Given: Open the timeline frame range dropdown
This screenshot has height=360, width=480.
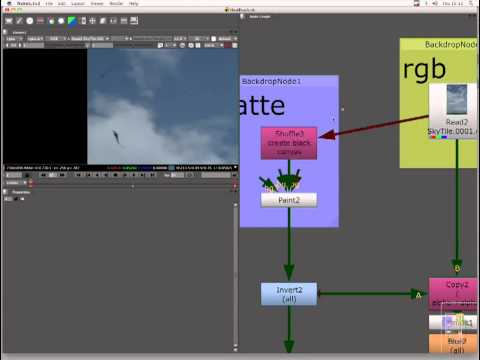Looking at the screenshot, I should tap(15, 183).
